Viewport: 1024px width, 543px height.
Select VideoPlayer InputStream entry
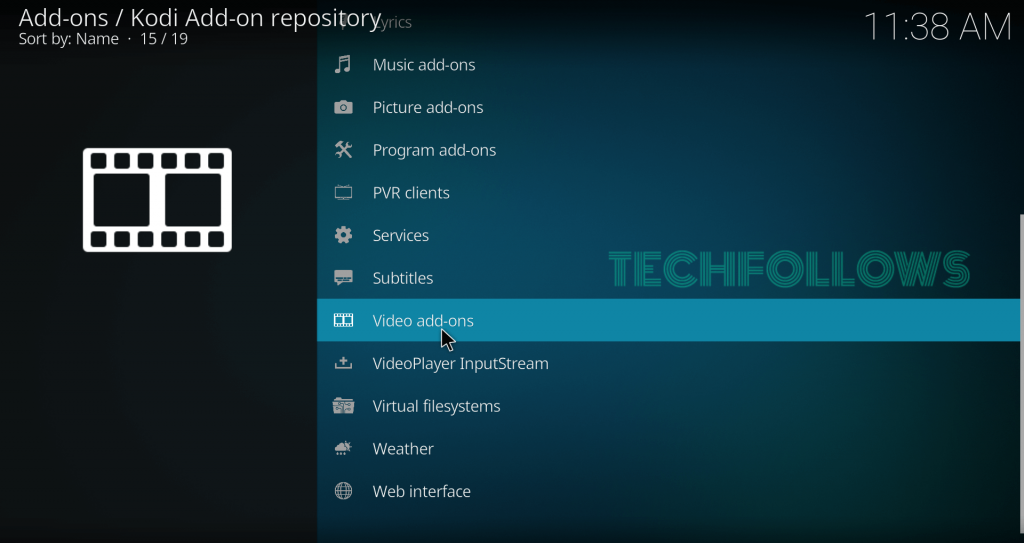[668, 363]
